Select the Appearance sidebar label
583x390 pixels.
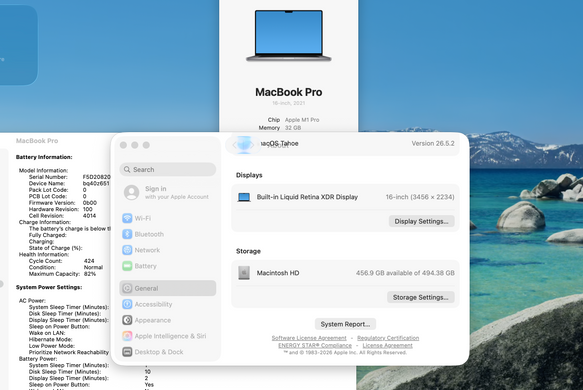tap(152, 320)
